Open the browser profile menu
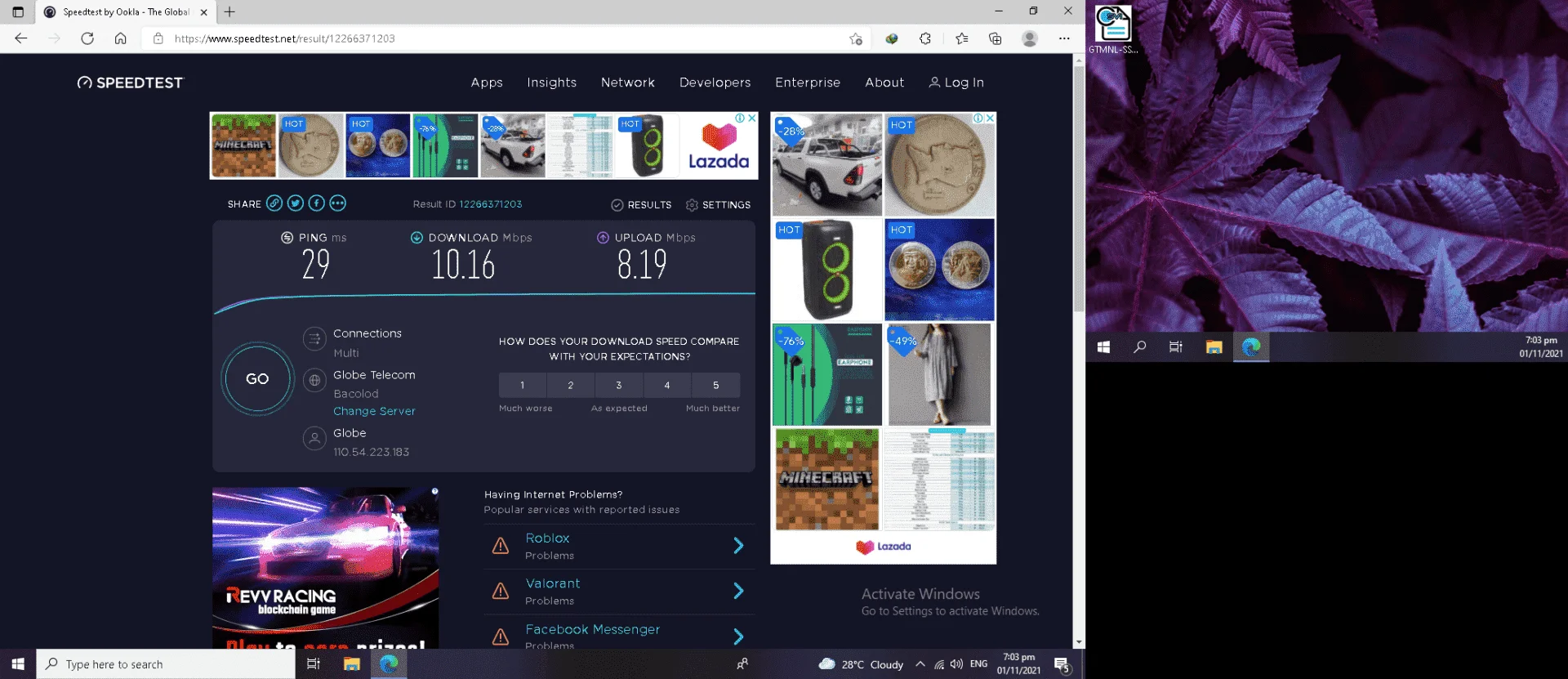1568x679 pixels. pos(1030,38)
